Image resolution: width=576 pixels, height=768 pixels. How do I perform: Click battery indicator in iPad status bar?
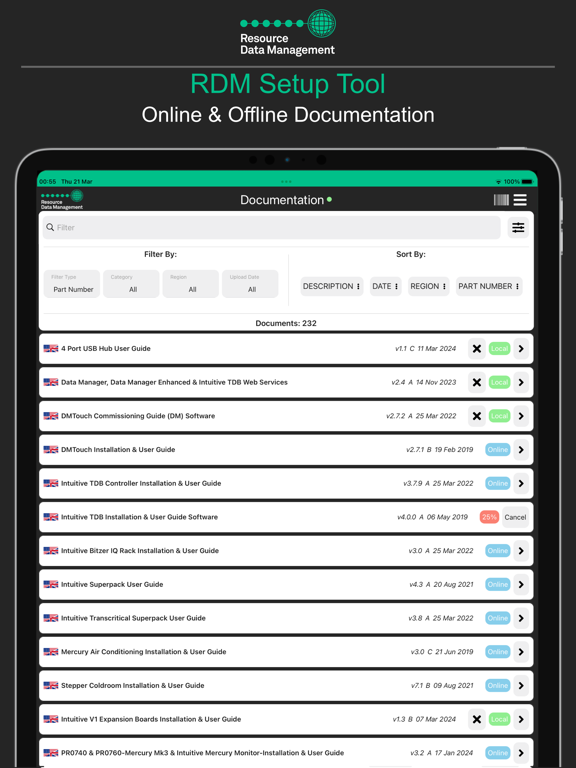[527, 182]
